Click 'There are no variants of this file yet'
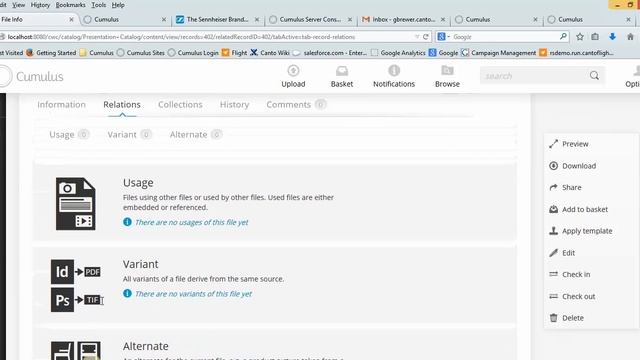Image resolution: width=640 pixels, height=360 pixels. point(193,293)
